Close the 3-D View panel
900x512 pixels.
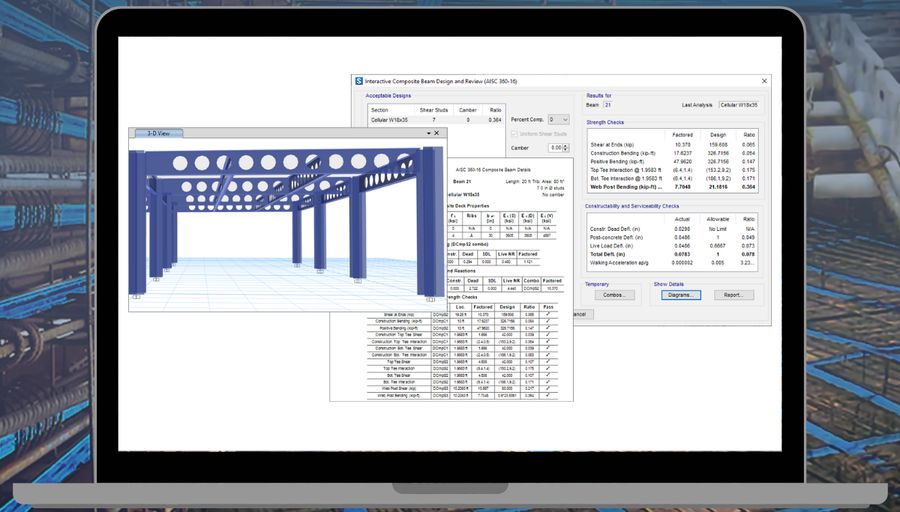438,132
